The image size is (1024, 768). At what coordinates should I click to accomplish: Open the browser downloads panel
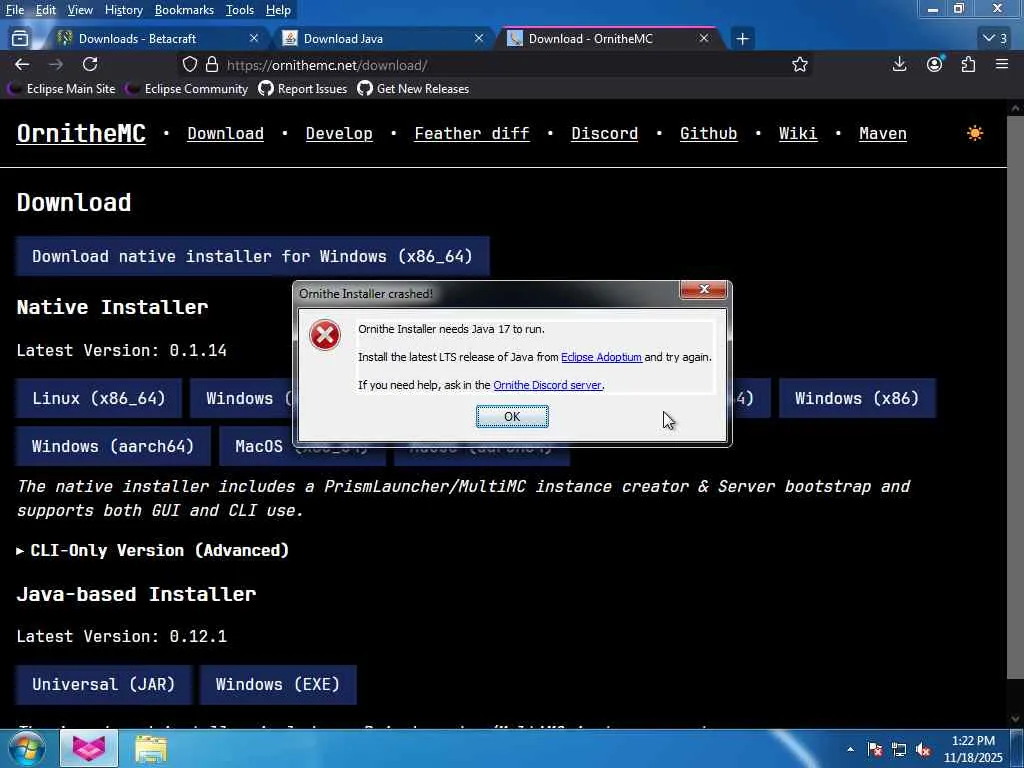pos(899,64)
